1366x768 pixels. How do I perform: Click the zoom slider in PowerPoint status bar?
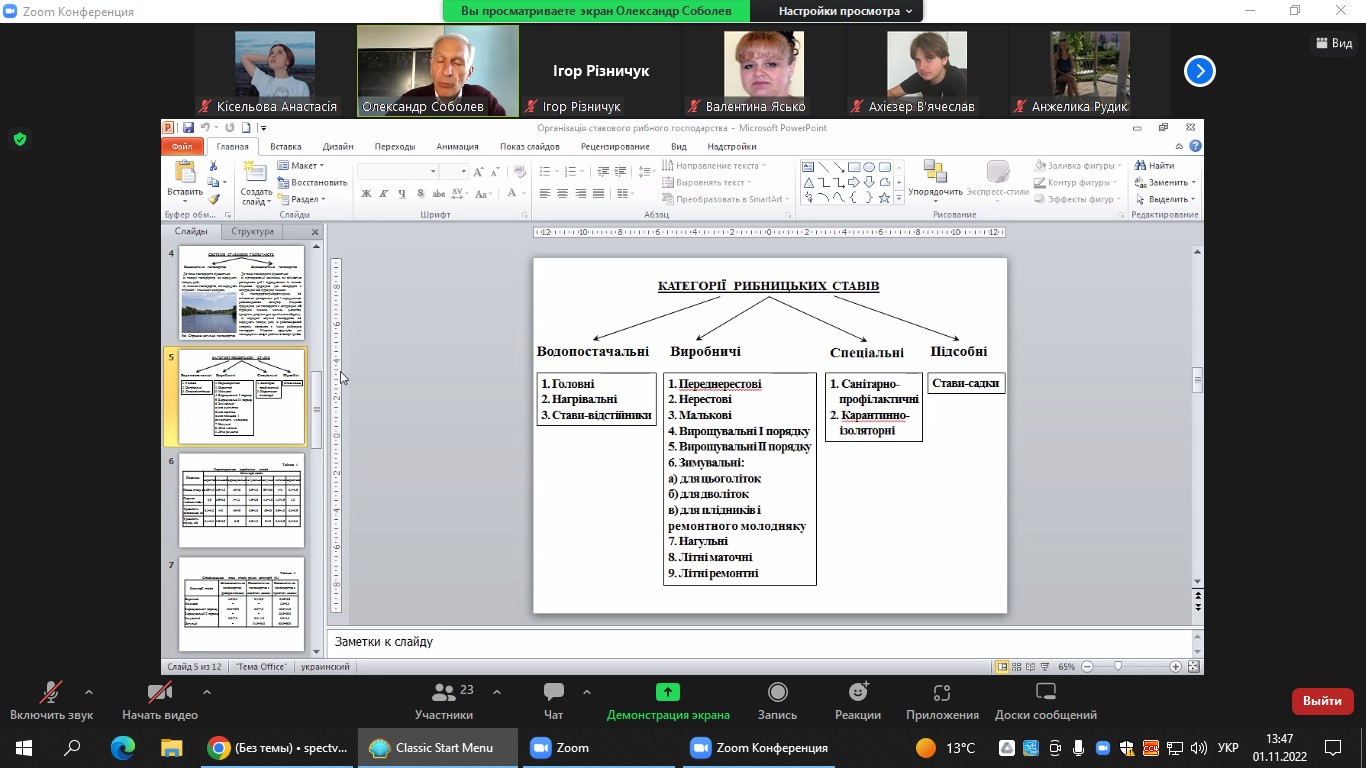coord(1118,667)
